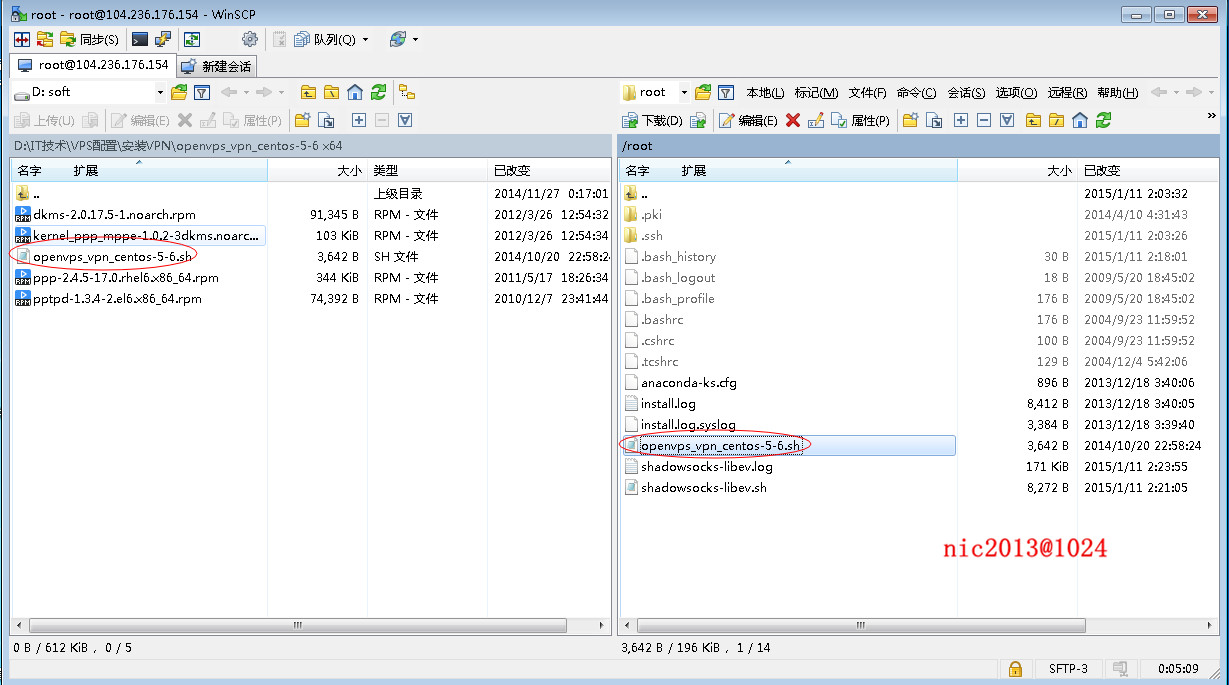Refresh the remote panel

click(1103, 120)
